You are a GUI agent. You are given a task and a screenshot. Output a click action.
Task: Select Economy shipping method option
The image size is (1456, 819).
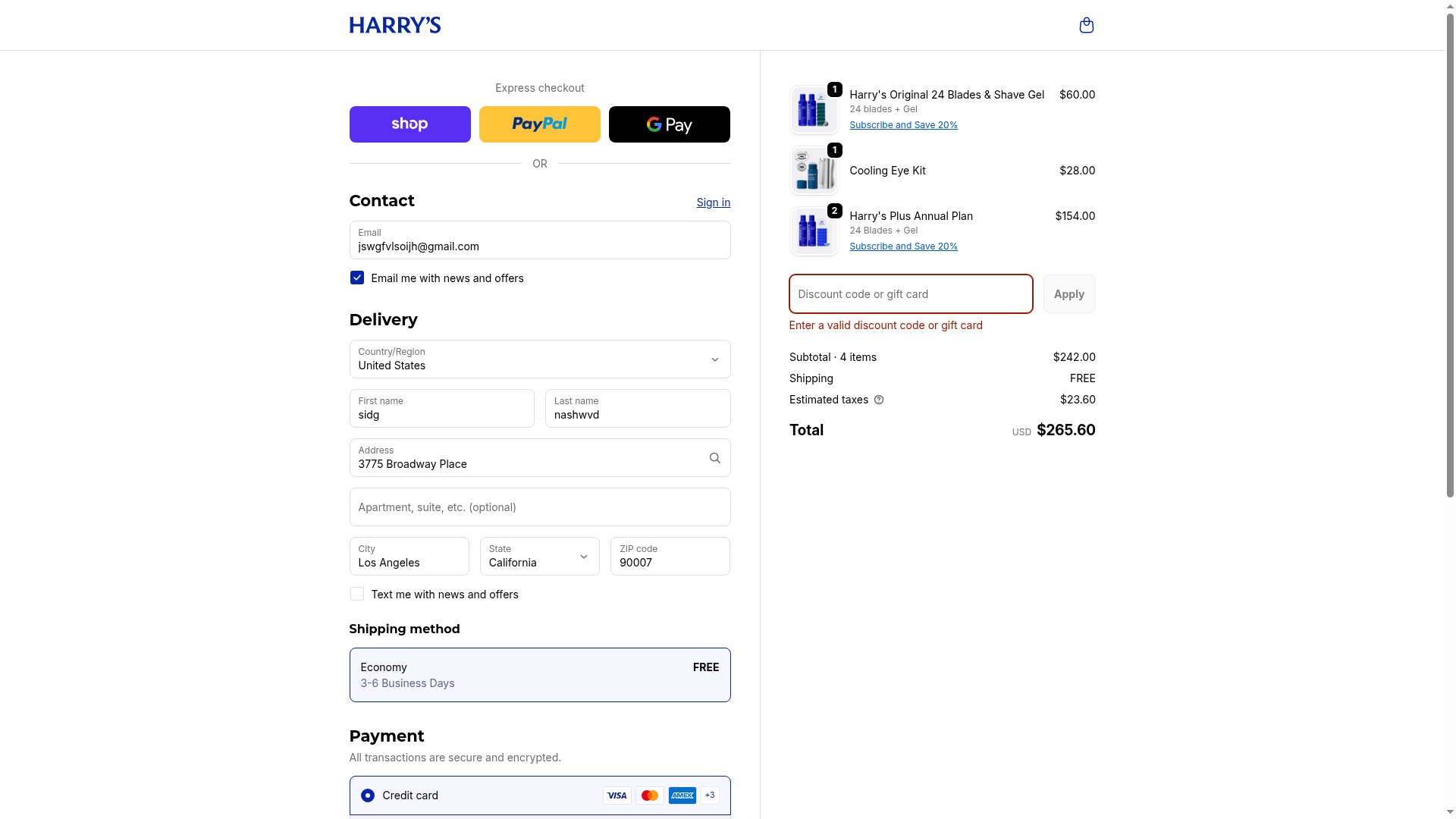(539, 675)
